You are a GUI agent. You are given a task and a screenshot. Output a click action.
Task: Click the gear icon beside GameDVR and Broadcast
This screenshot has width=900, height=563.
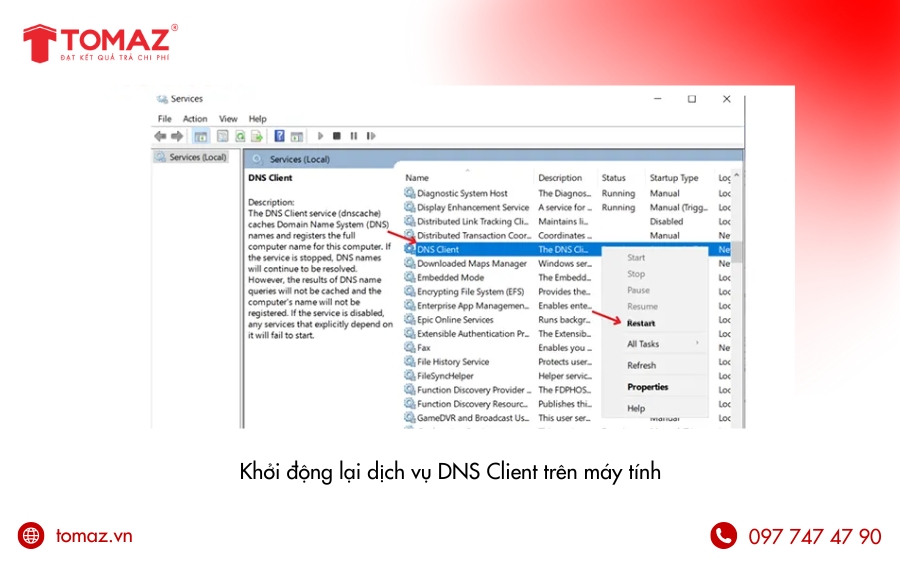point(409,417)
